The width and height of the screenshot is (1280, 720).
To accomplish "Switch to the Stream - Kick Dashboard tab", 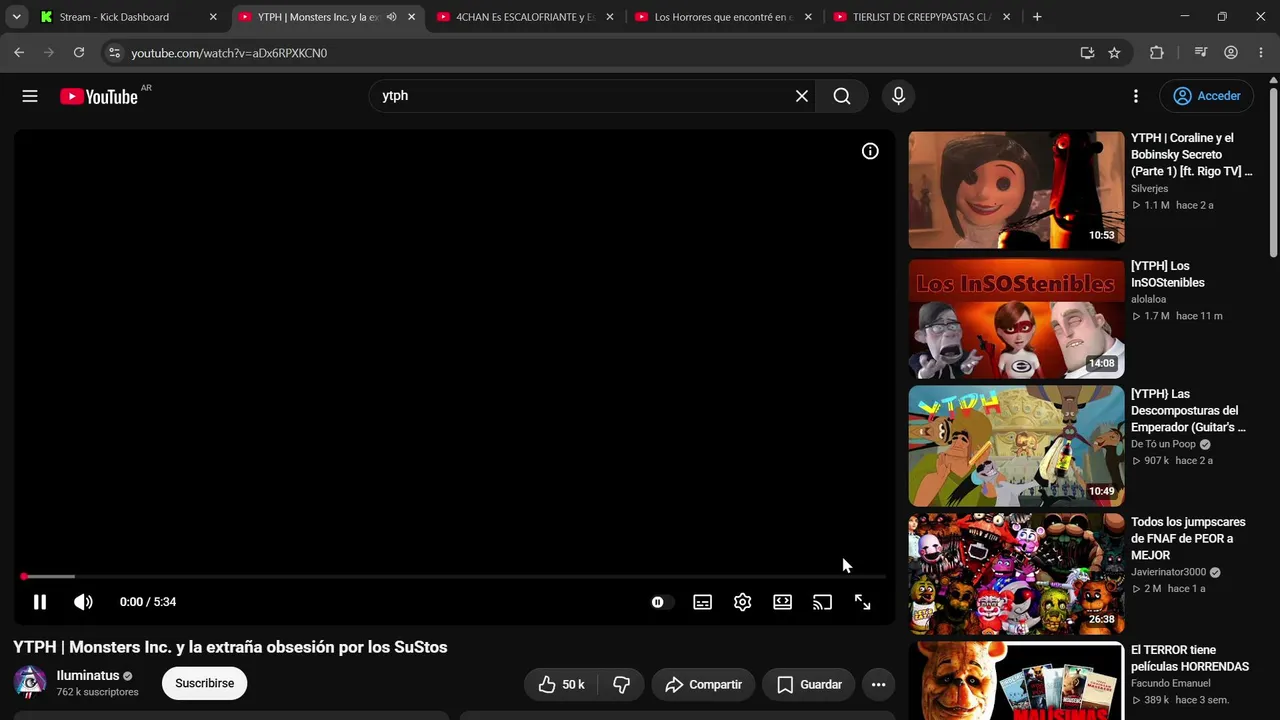I will (x=128, y=17).
